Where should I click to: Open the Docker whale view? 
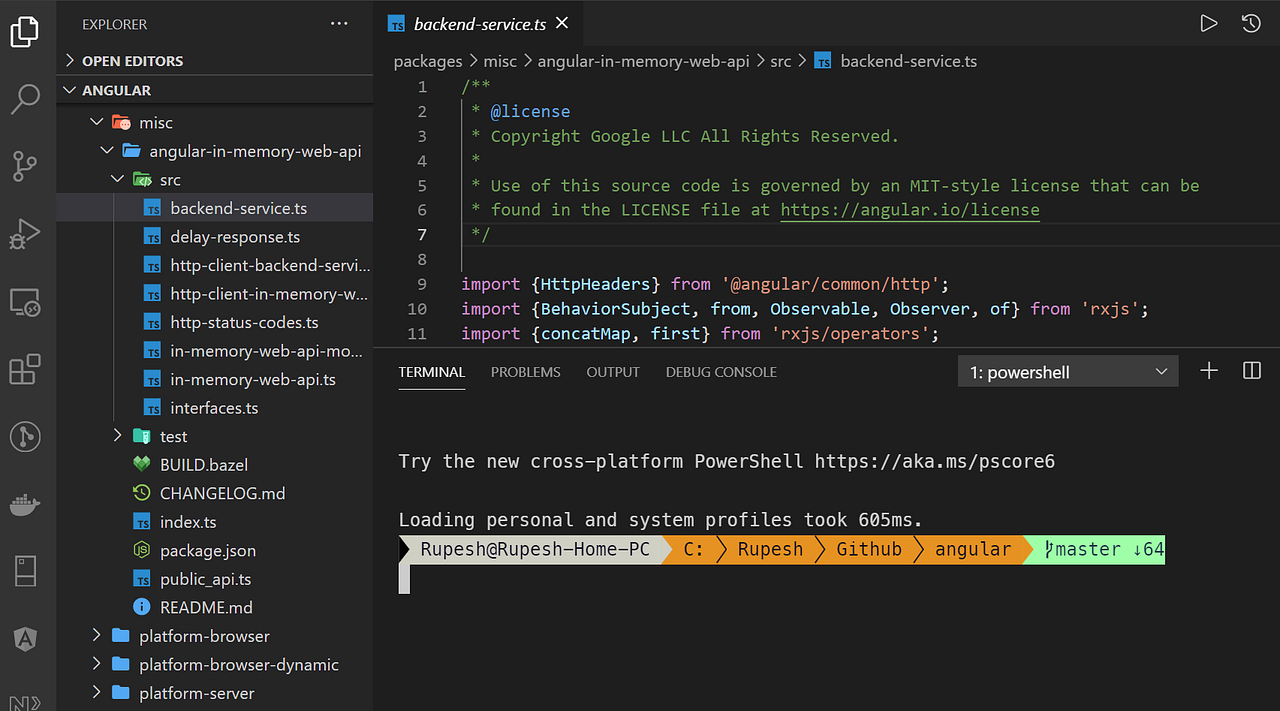(x=25, y=504)
